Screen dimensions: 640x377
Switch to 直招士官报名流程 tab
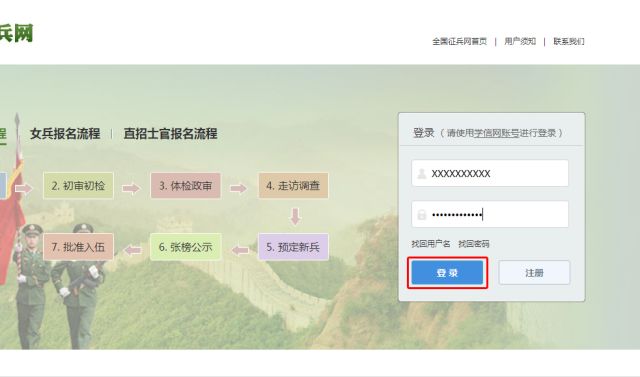tap(170, 133)
